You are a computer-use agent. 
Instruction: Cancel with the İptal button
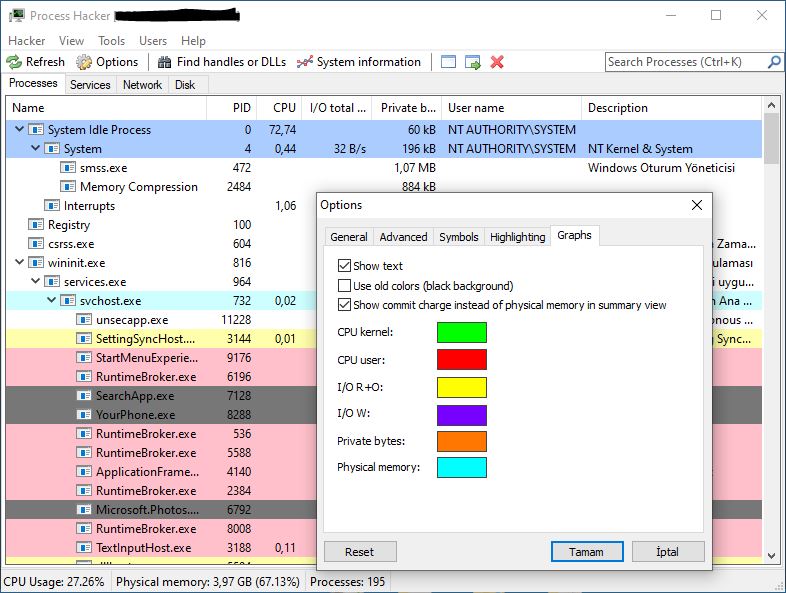(668, 552)
